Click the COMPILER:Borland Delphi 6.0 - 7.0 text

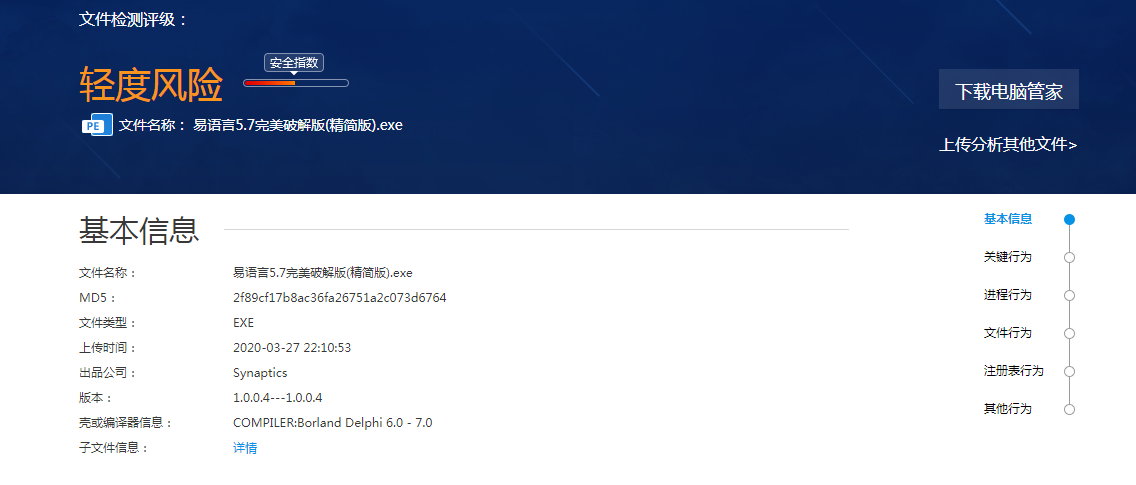[x=333, y=423]
